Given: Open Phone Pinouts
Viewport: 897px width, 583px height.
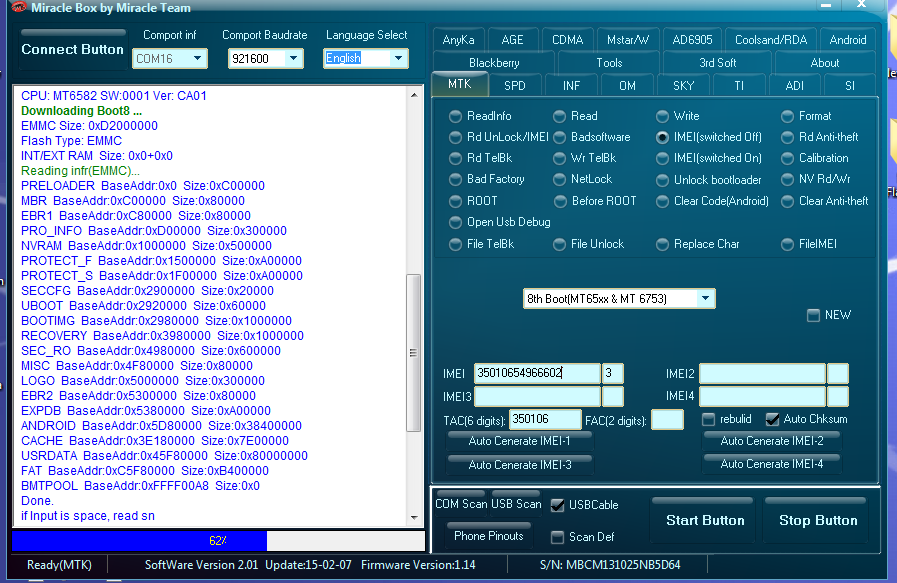Looking at the screenshot, I should [x=489, y=536].
